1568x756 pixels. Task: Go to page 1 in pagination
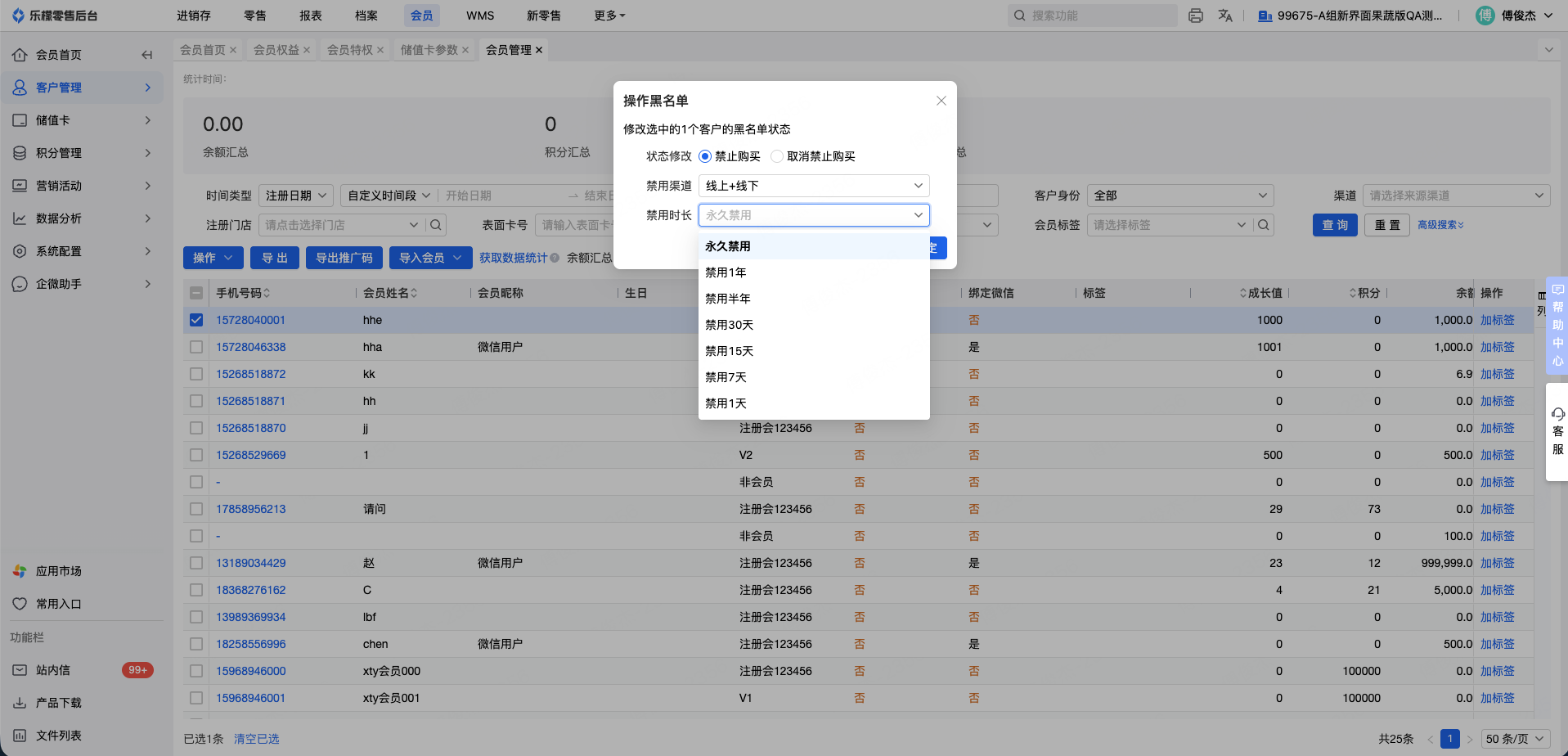(1450, 739)
